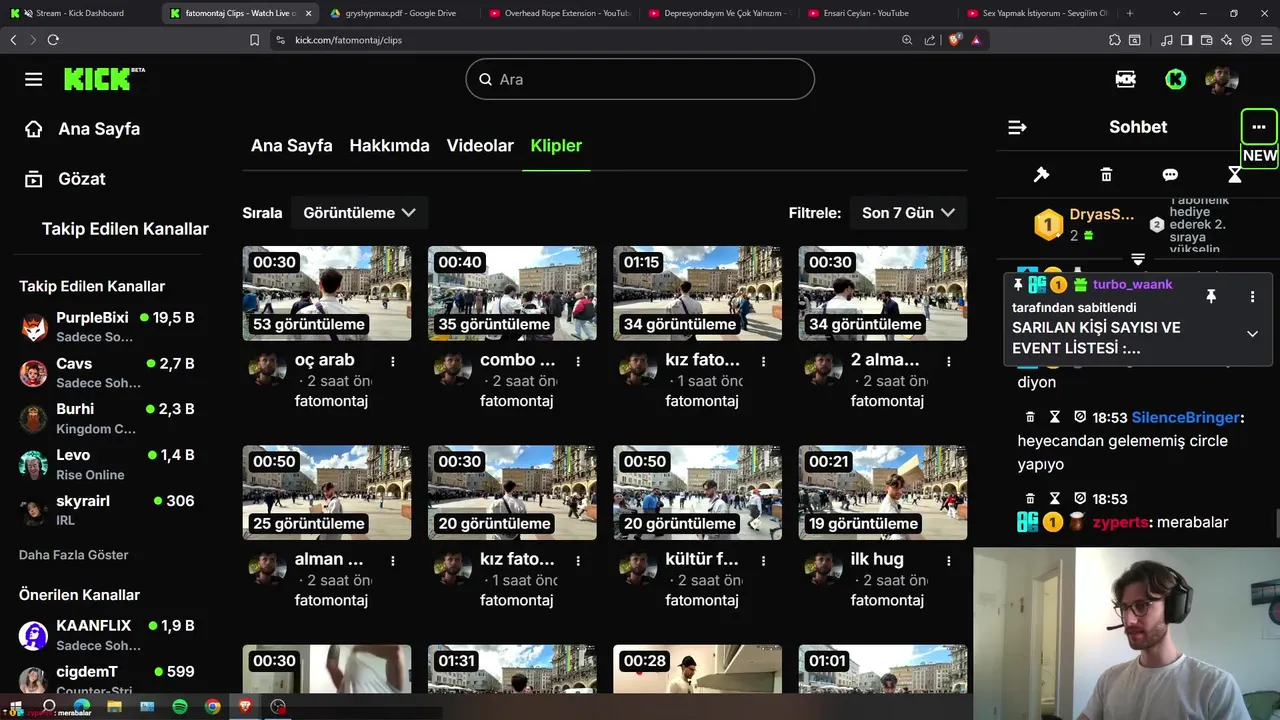Click the speech bubble icon in chat toolbar

click(1170, 175)
